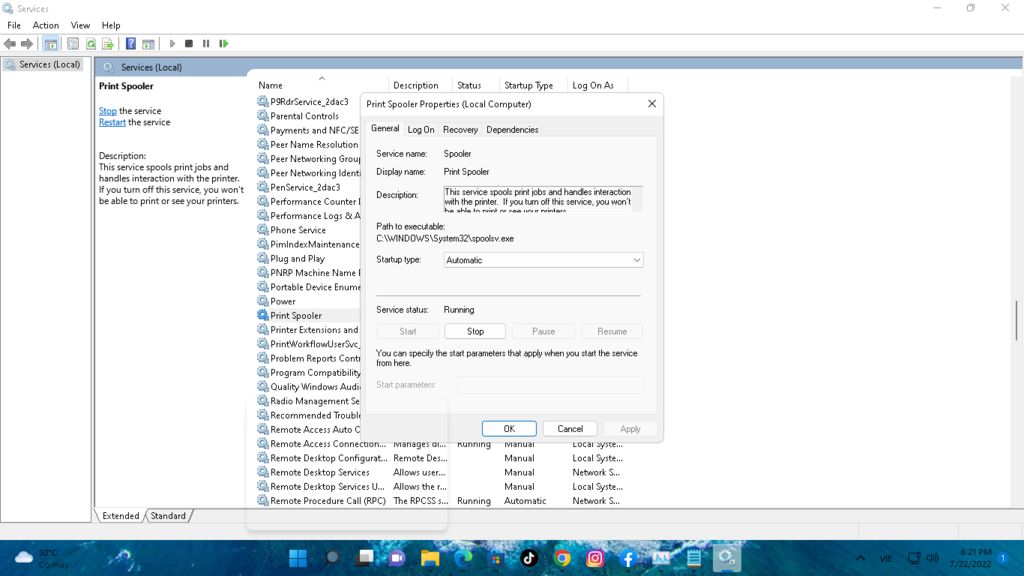Viewport: 1024px width, 576px height.
Task: Open Facebook from taskbar
Action: click(x=628, y=558)
